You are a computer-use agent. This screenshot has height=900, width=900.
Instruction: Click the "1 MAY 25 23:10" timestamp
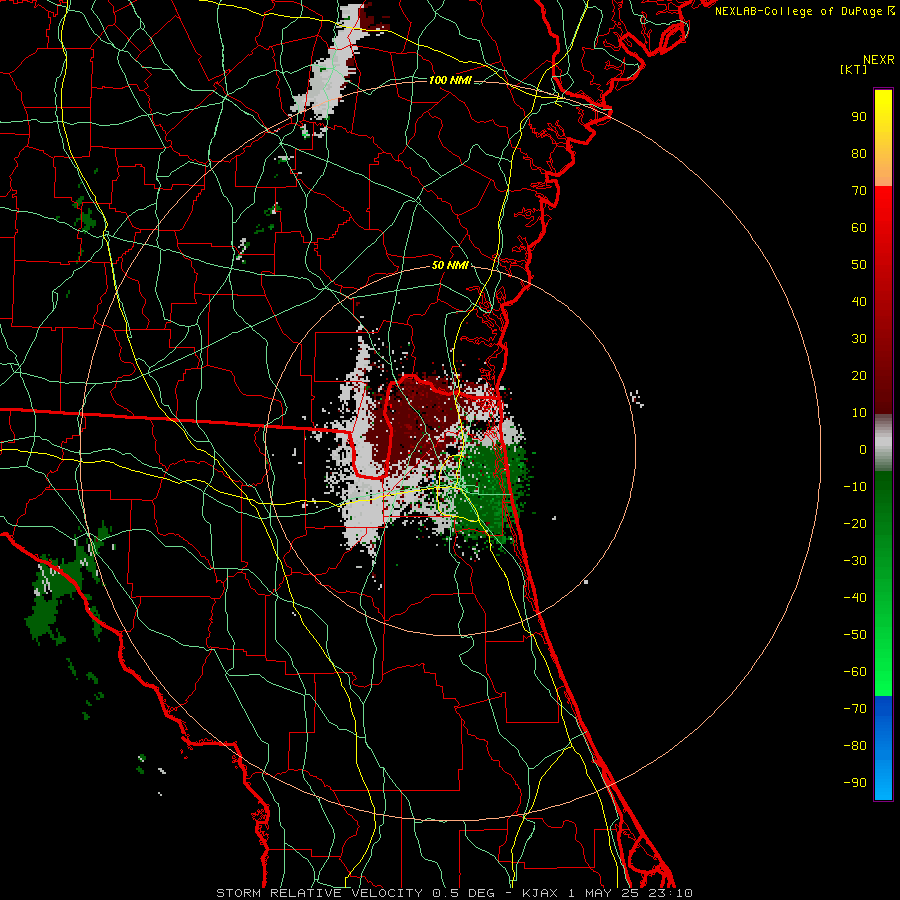click(630, 893)
